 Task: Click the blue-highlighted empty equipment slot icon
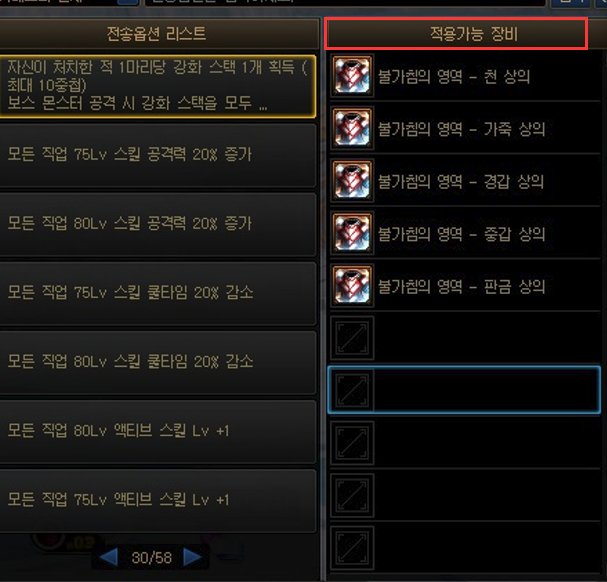(352, 390)
